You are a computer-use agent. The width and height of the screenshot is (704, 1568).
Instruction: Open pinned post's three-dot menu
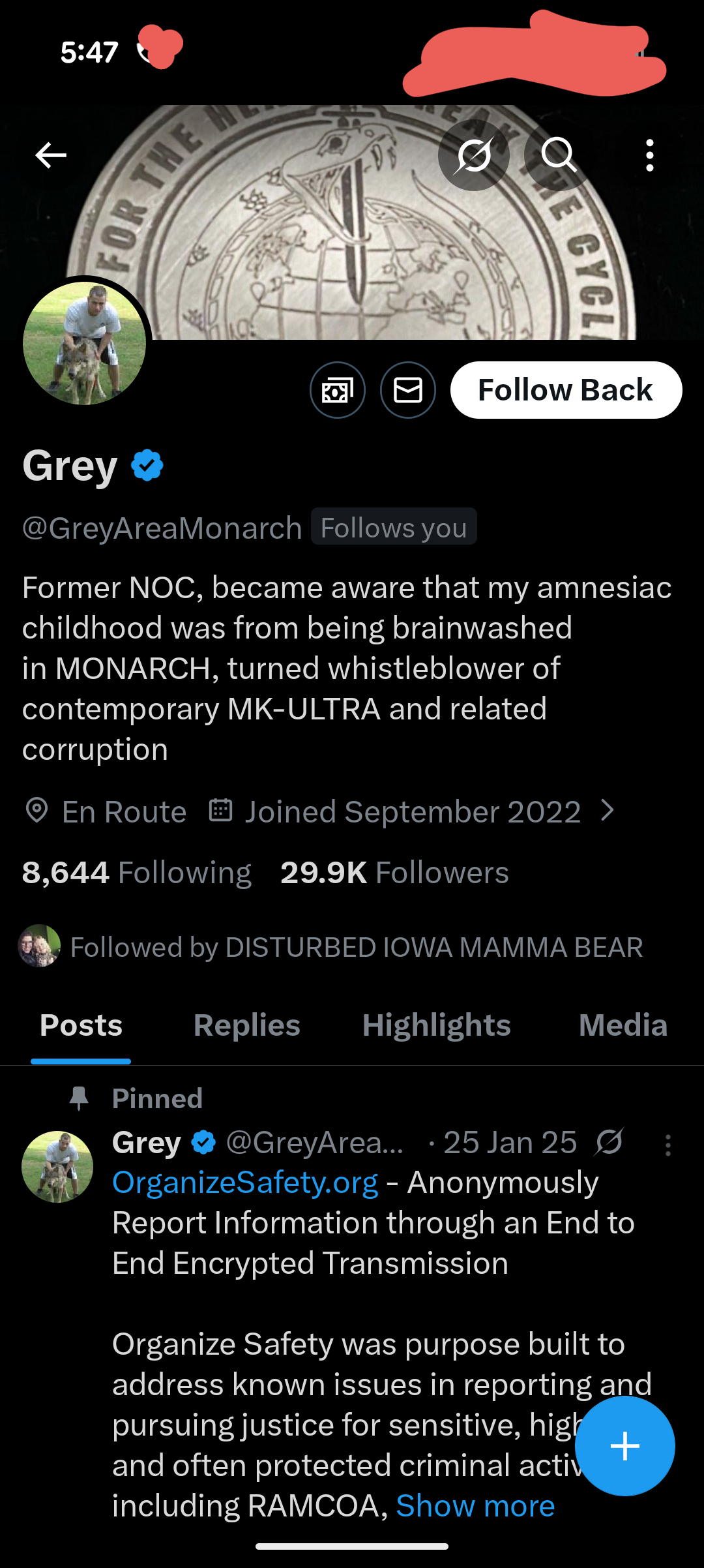[667, 1145]
